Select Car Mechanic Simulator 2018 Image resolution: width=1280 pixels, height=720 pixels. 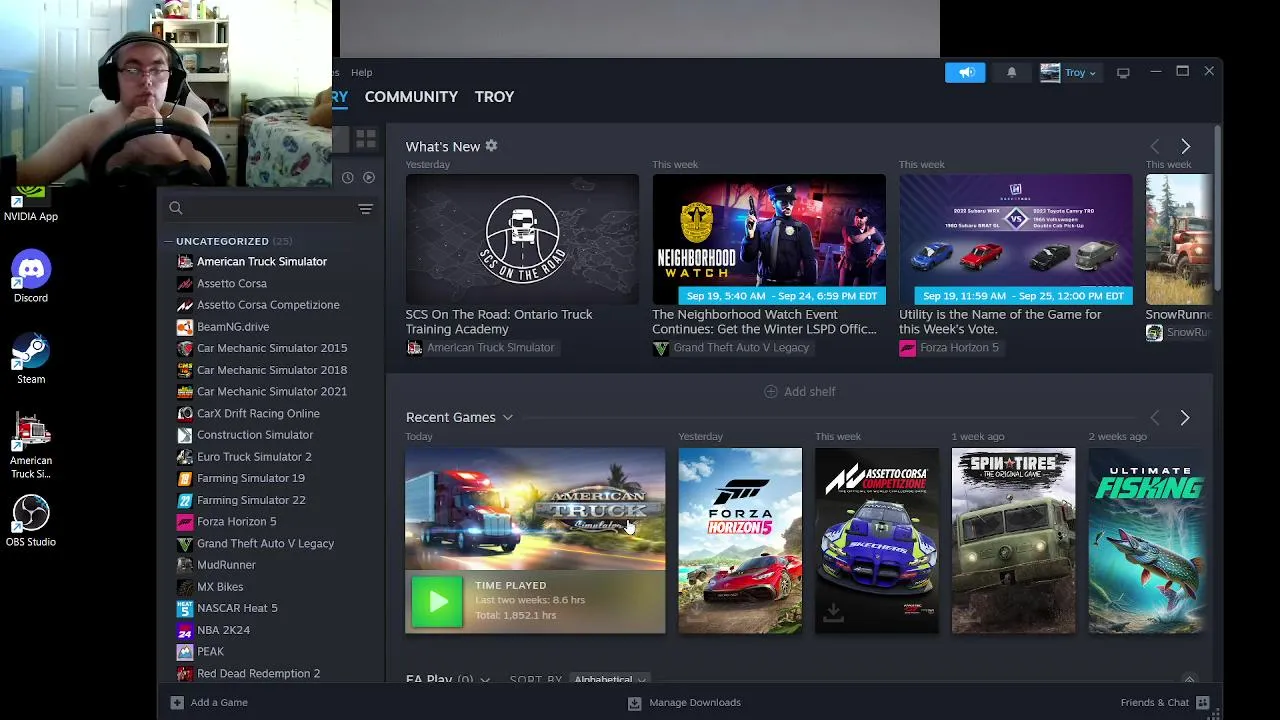[x=270, y=370]
